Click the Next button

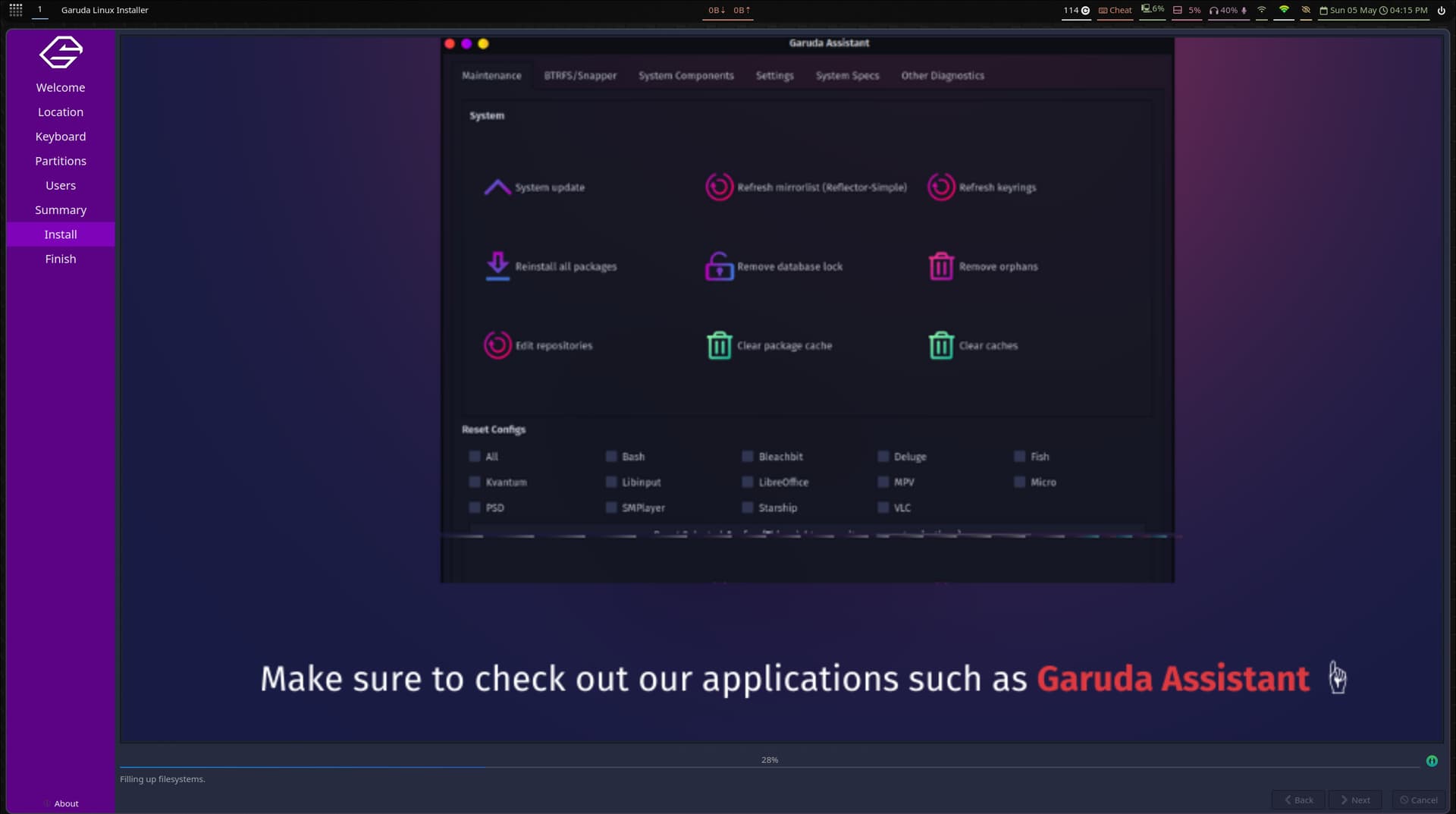(x=1355, y=800)
